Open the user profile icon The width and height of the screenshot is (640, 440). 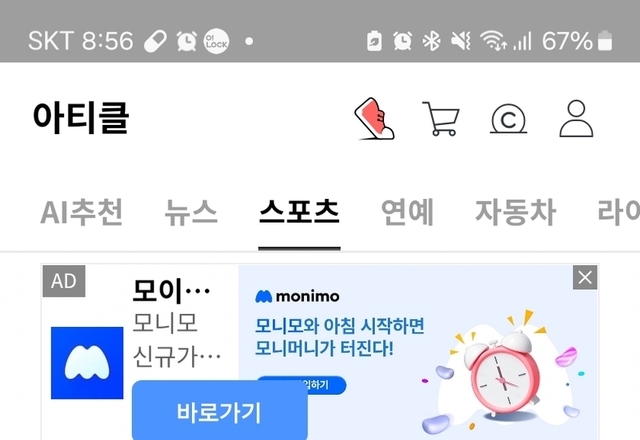[576, 118]
